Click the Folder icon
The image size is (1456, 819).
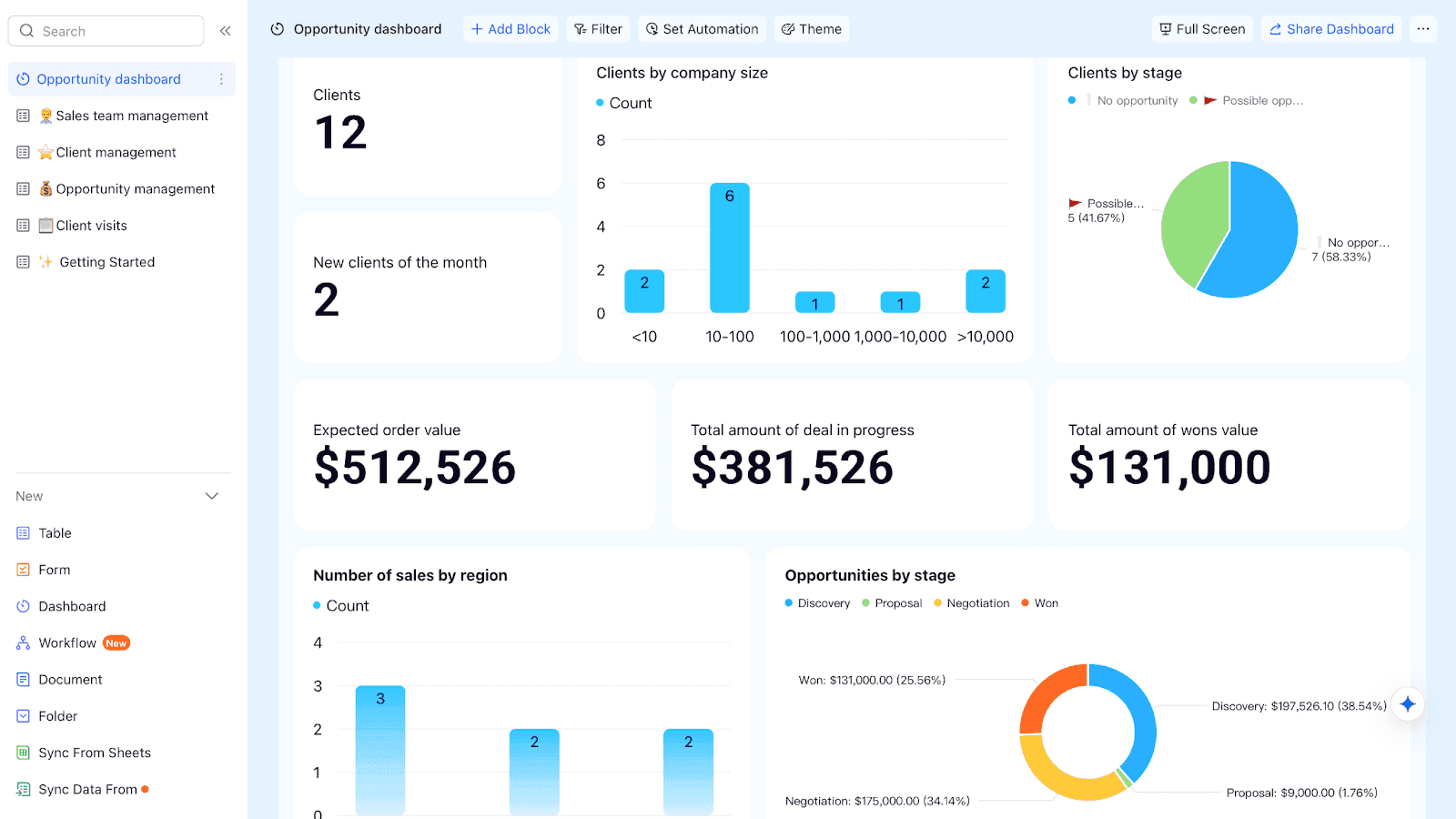[24, 716]
